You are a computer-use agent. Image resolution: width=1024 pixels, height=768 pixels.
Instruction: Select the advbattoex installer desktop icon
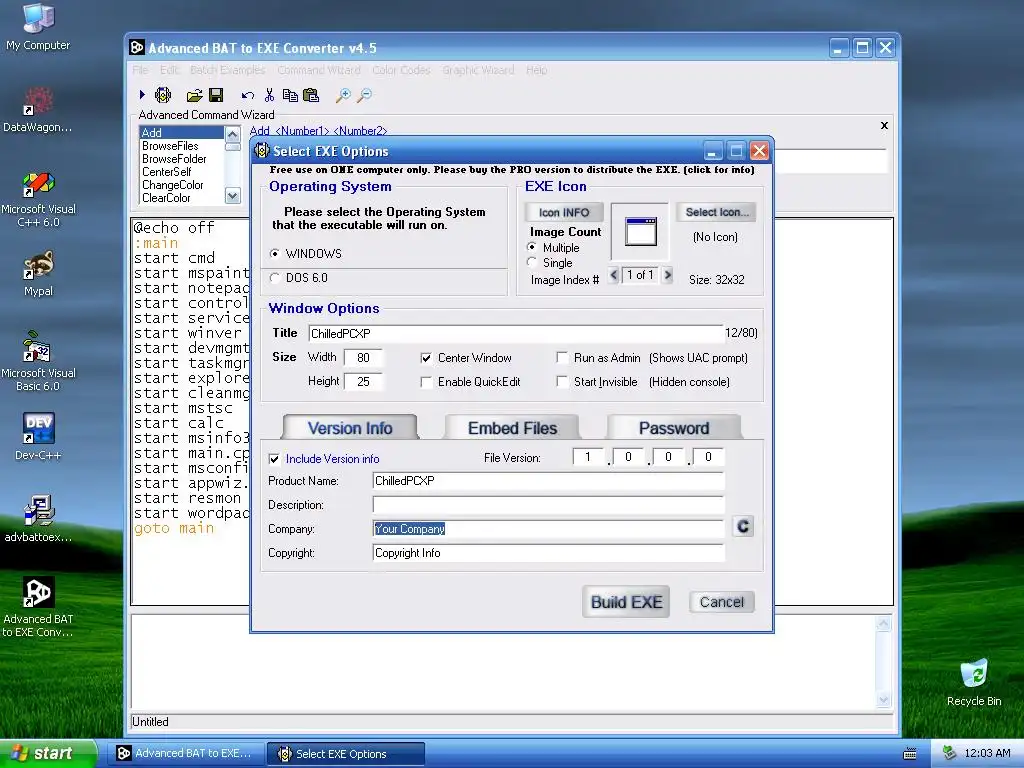[38, 519]
